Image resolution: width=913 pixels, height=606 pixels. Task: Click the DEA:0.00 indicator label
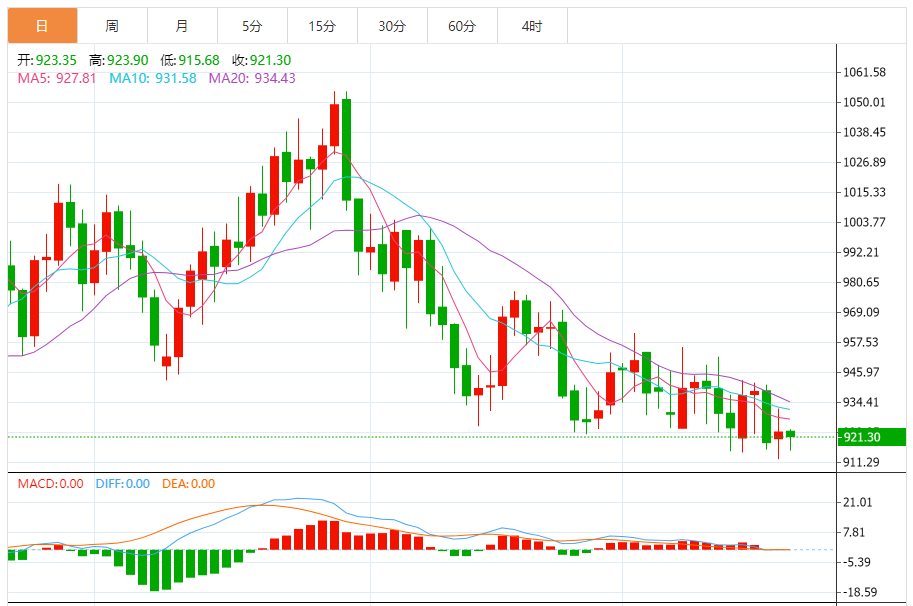click(189, 484)
